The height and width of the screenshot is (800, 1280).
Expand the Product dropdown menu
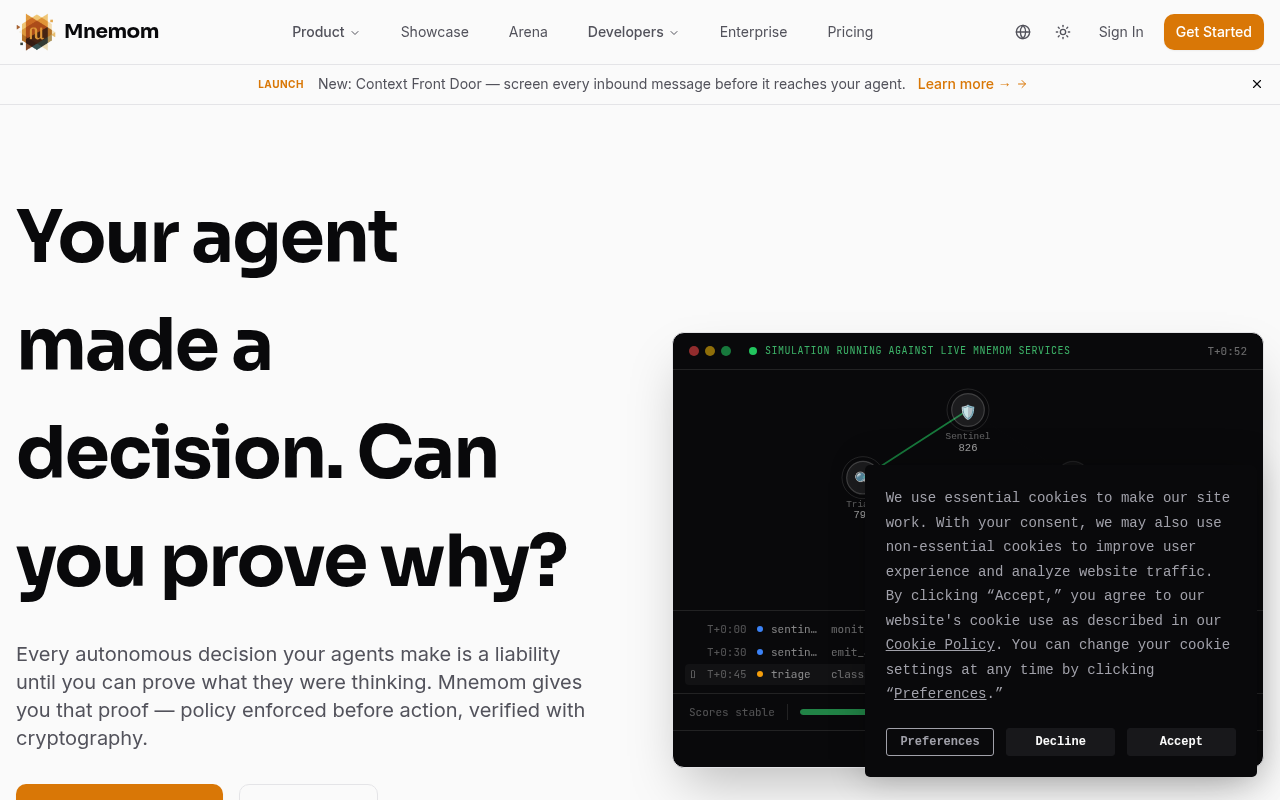325,32
